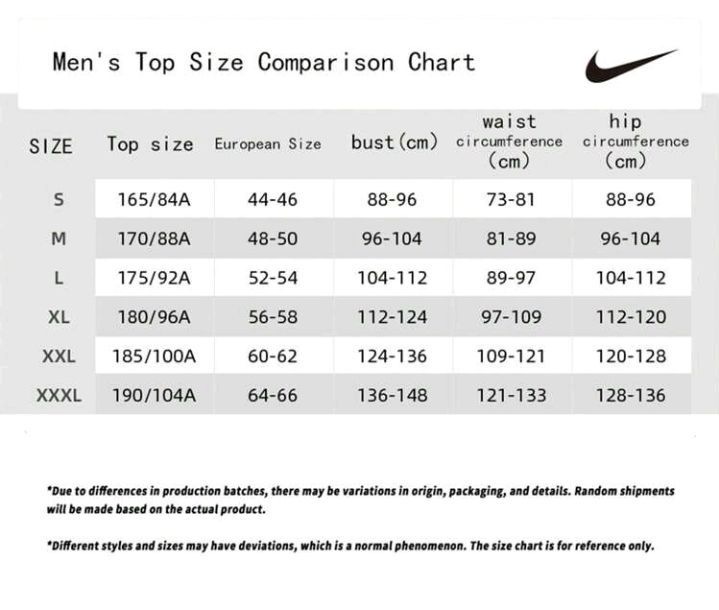Click the 180/96A top size cell
Image resolution: width=719 pixels, height=610 pixels.
pyautogui.click(x=154, y=317)
